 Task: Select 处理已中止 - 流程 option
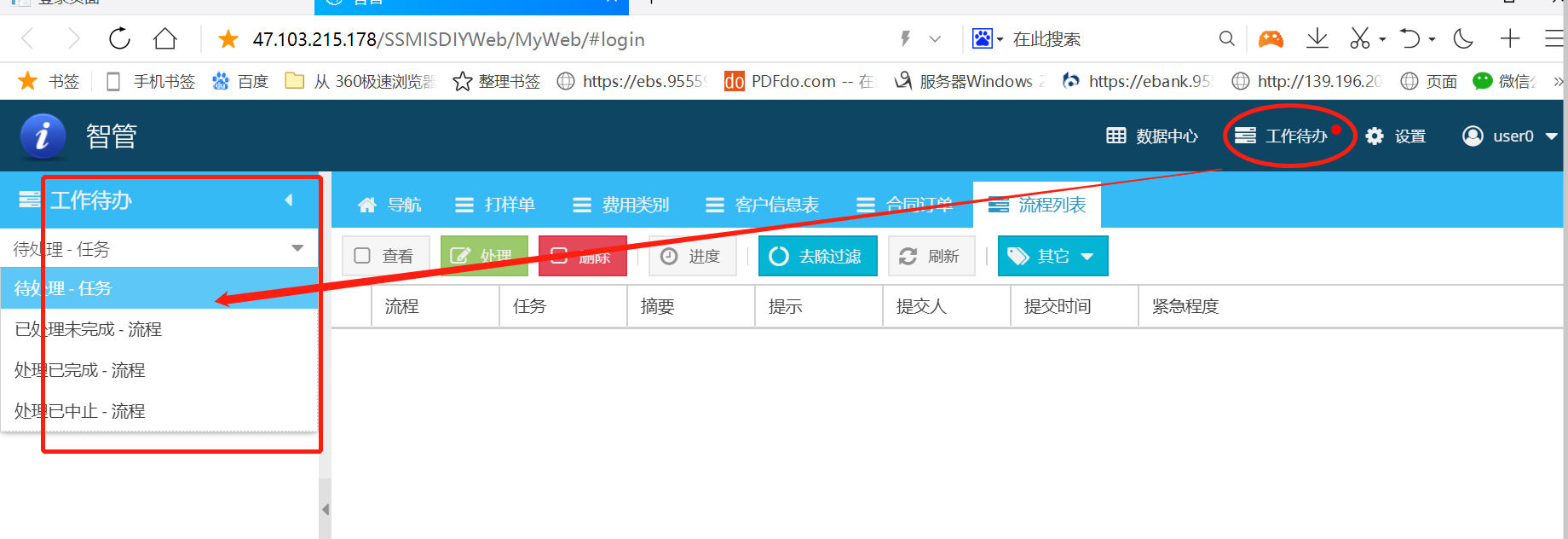pyautogui.click(x=159, y=411)
